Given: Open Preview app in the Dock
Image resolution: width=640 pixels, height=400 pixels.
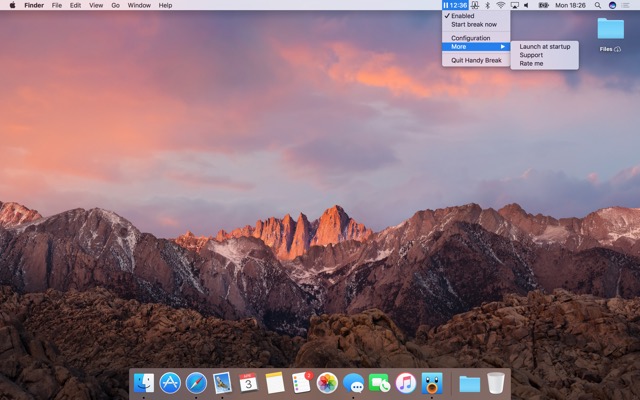Looking at the screenshot, I should pyautogui.click(x=222, y=383).
